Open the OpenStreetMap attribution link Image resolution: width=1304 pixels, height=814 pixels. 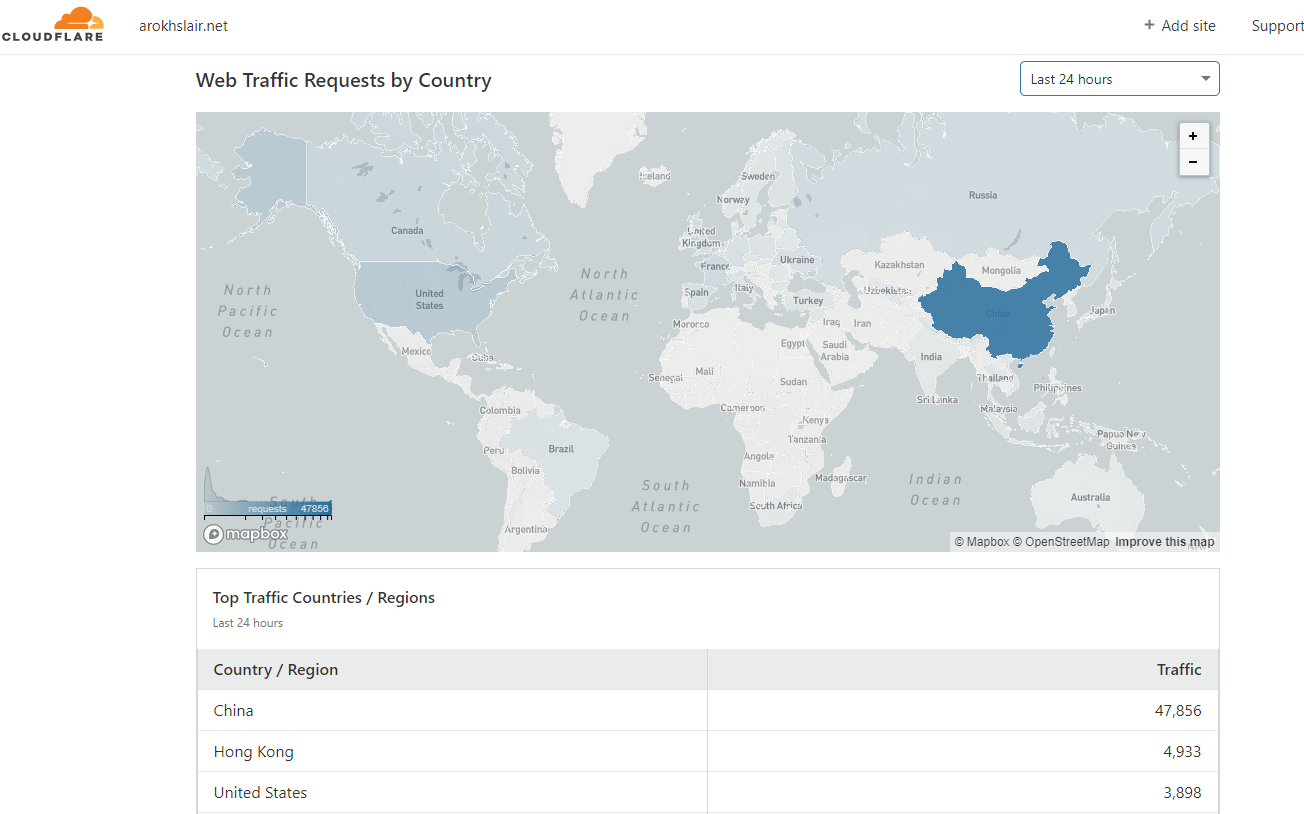tap(1061, 542)
